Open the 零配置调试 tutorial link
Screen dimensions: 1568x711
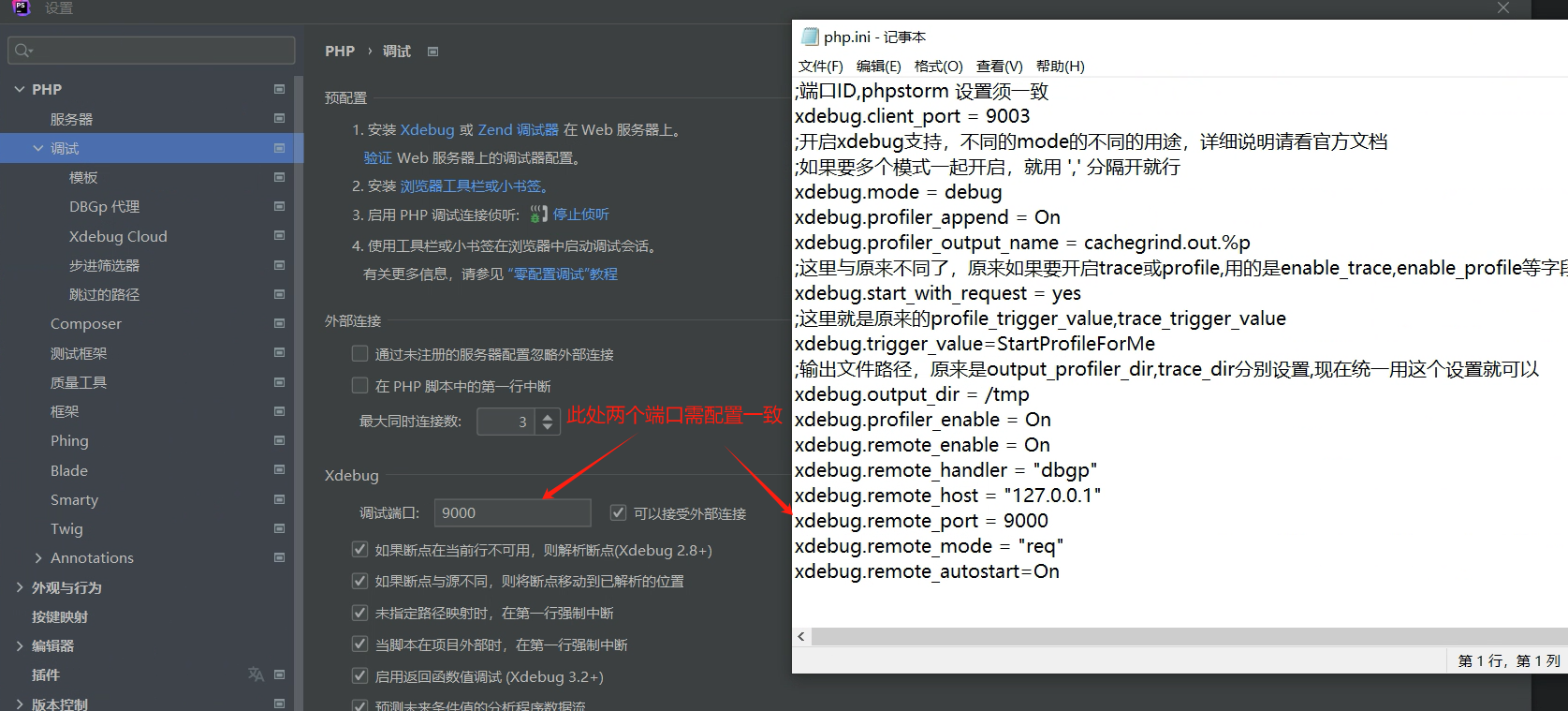(563, 274)
